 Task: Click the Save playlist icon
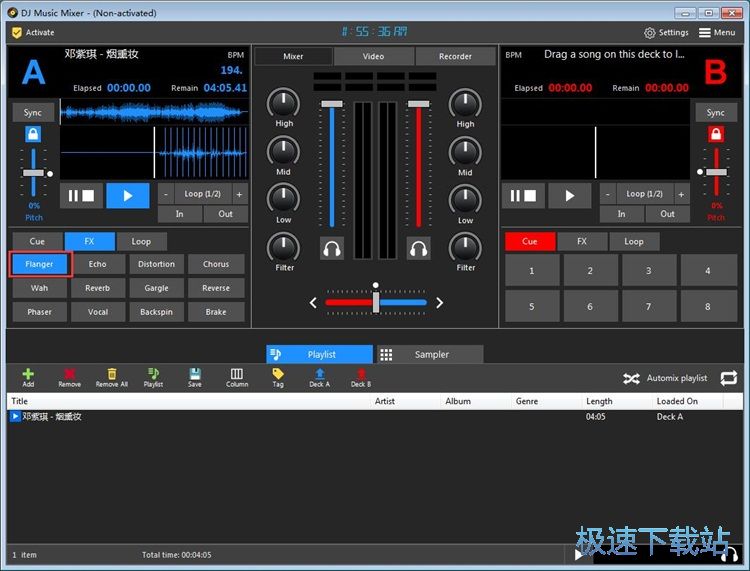(x=194, y=376)
